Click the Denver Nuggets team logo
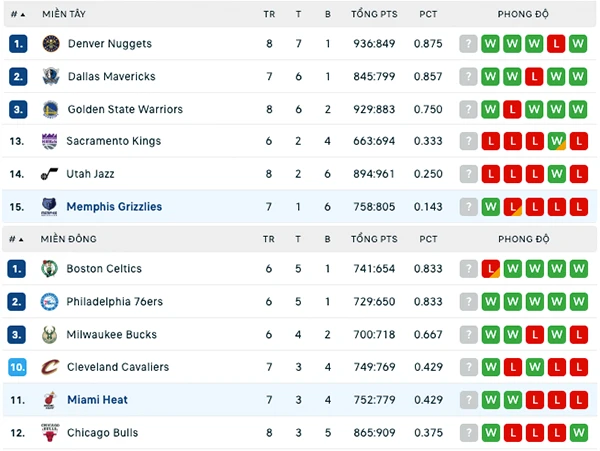This screenshot has height=451, width=600. tap(51, 44)
